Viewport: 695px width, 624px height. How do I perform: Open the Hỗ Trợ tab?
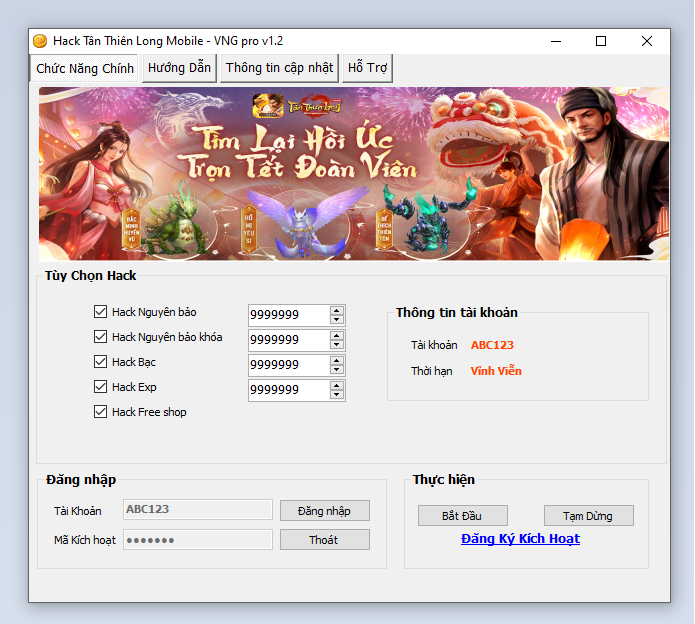point(367,68)
